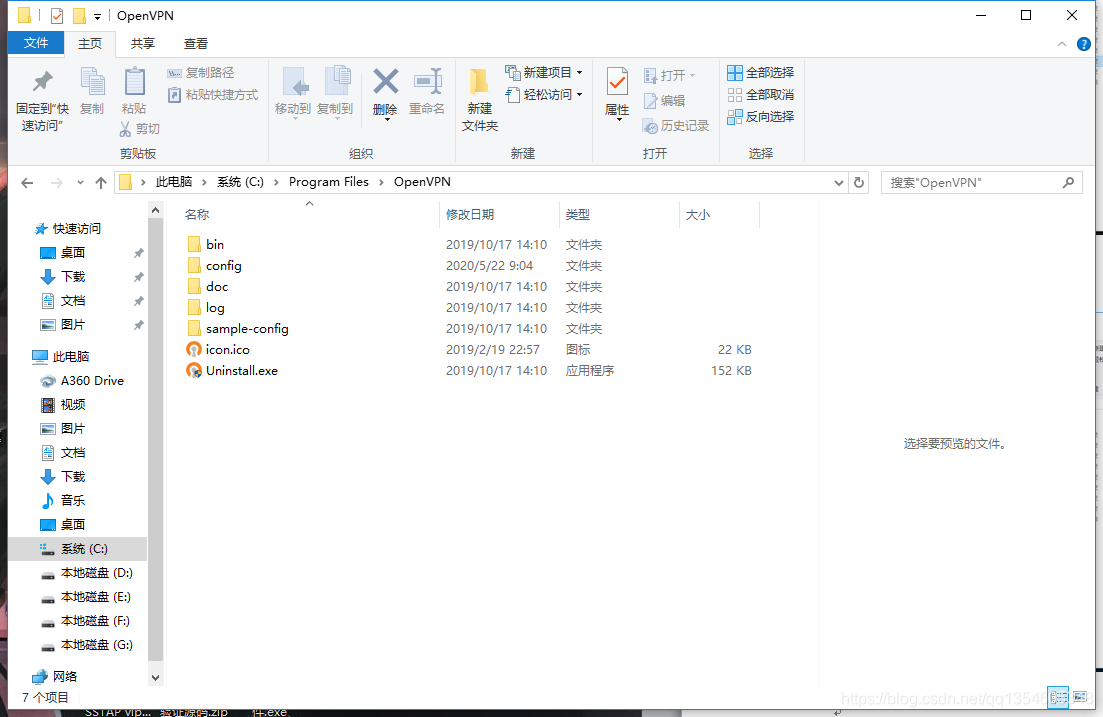
Task: Click 网络 in the navigation pane
Action: point(65,676)
